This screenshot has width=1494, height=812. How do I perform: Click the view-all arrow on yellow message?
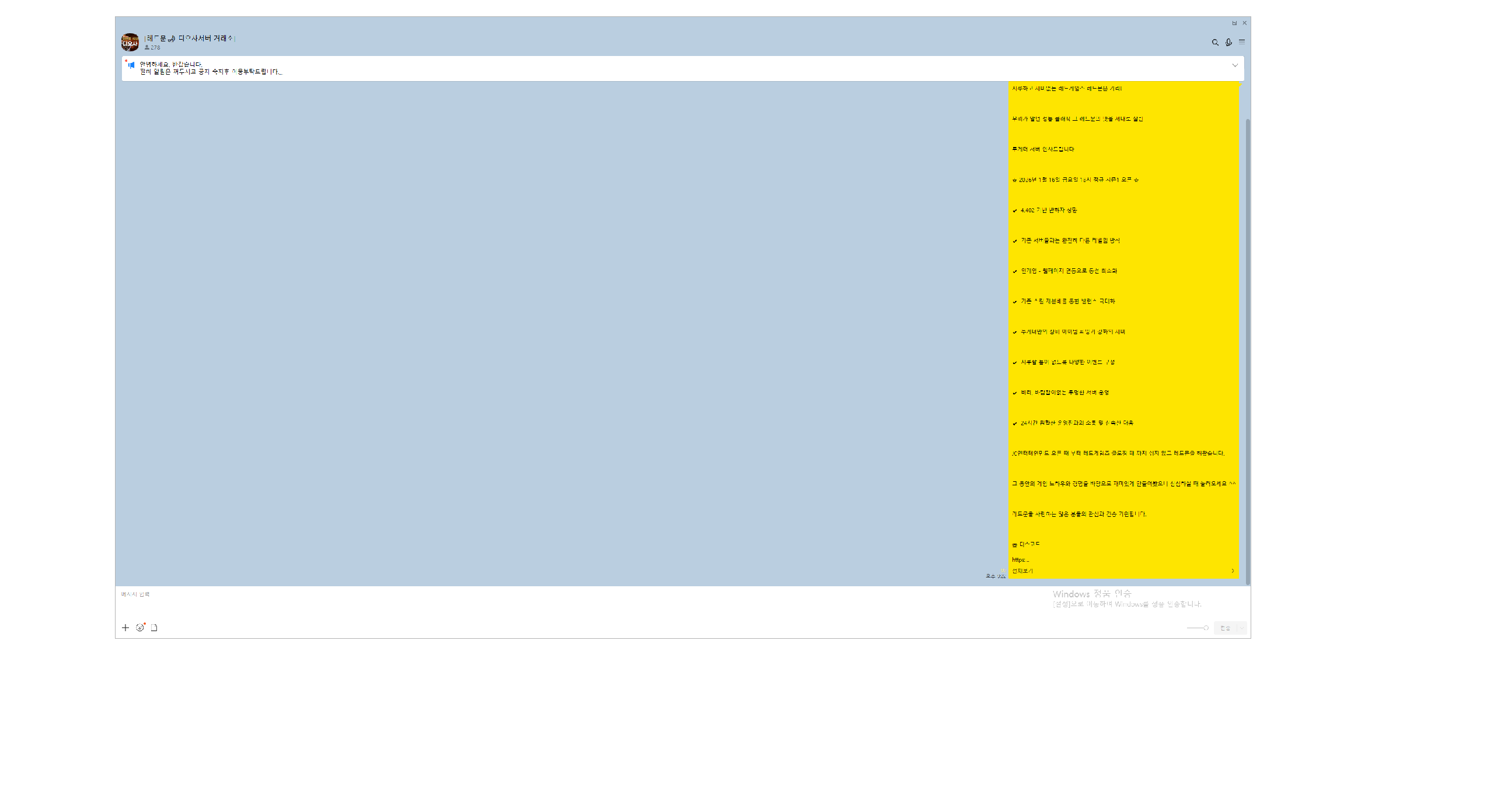(x=1233, y=571)
